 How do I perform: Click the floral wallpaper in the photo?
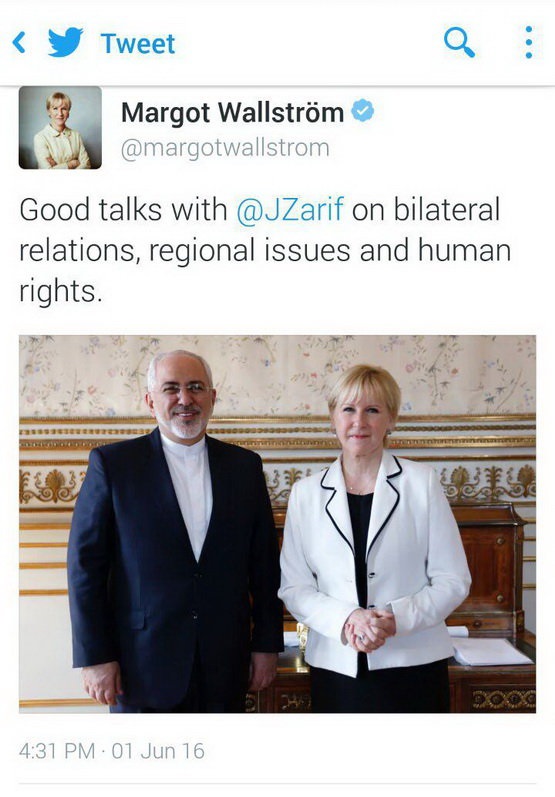[x=277, y=374]
